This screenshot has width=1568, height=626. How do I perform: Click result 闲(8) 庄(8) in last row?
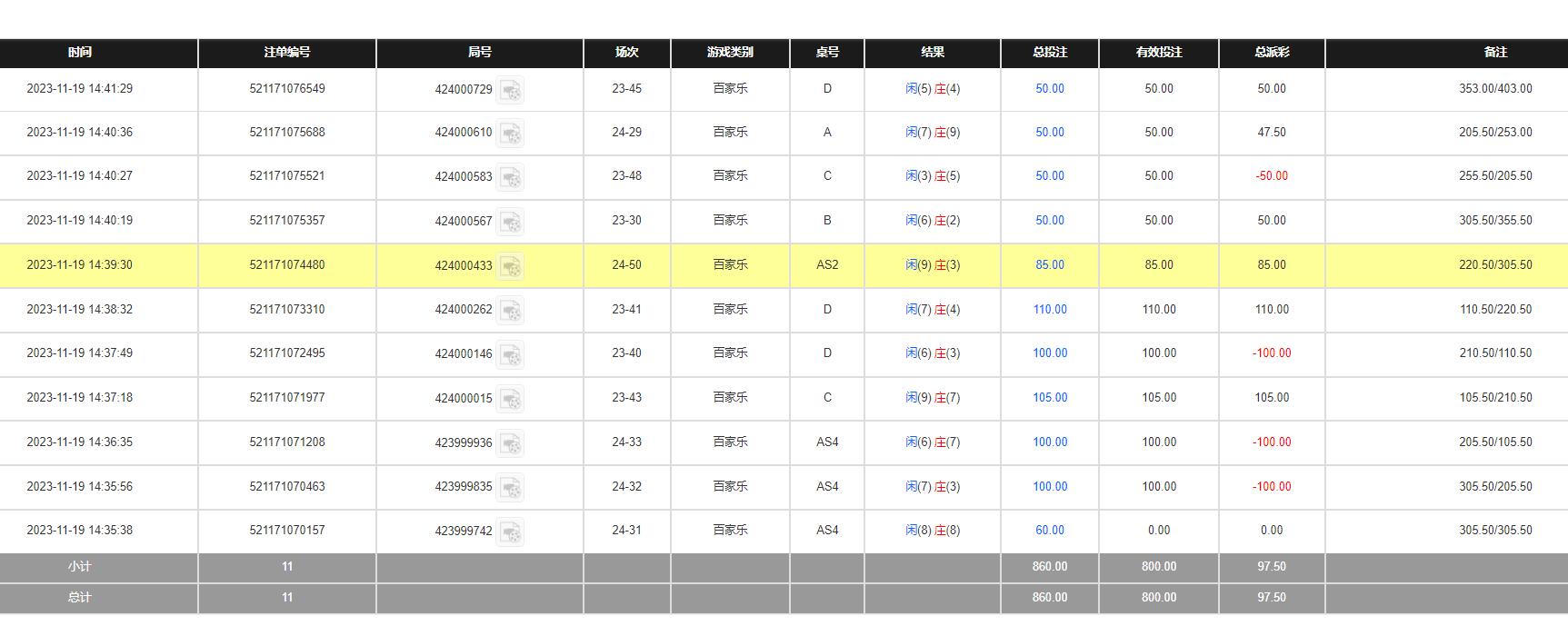click(933, 531)
